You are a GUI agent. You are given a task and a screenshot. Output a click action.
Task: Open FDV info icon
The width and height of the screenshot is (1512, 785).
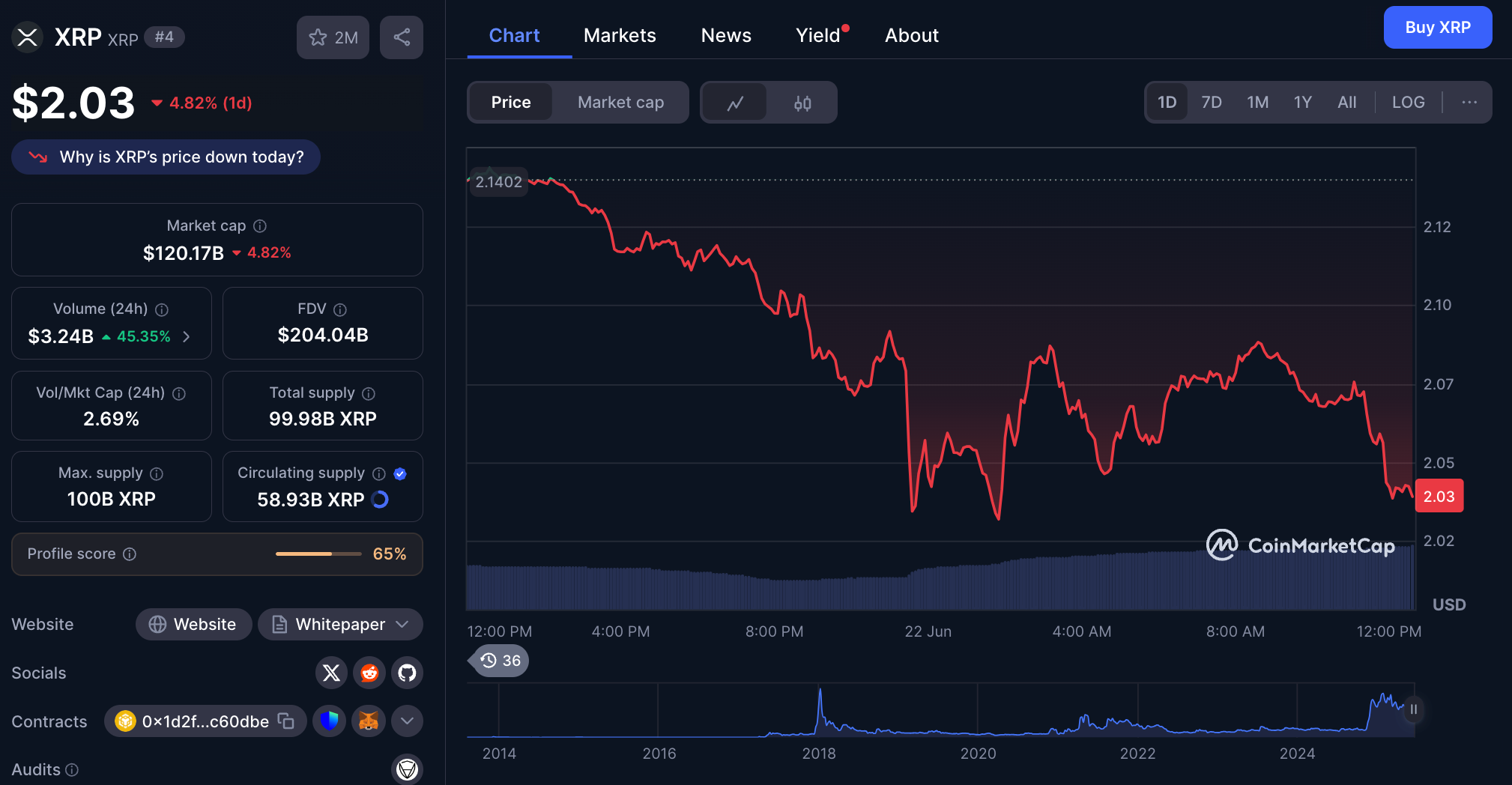(340, 309)
